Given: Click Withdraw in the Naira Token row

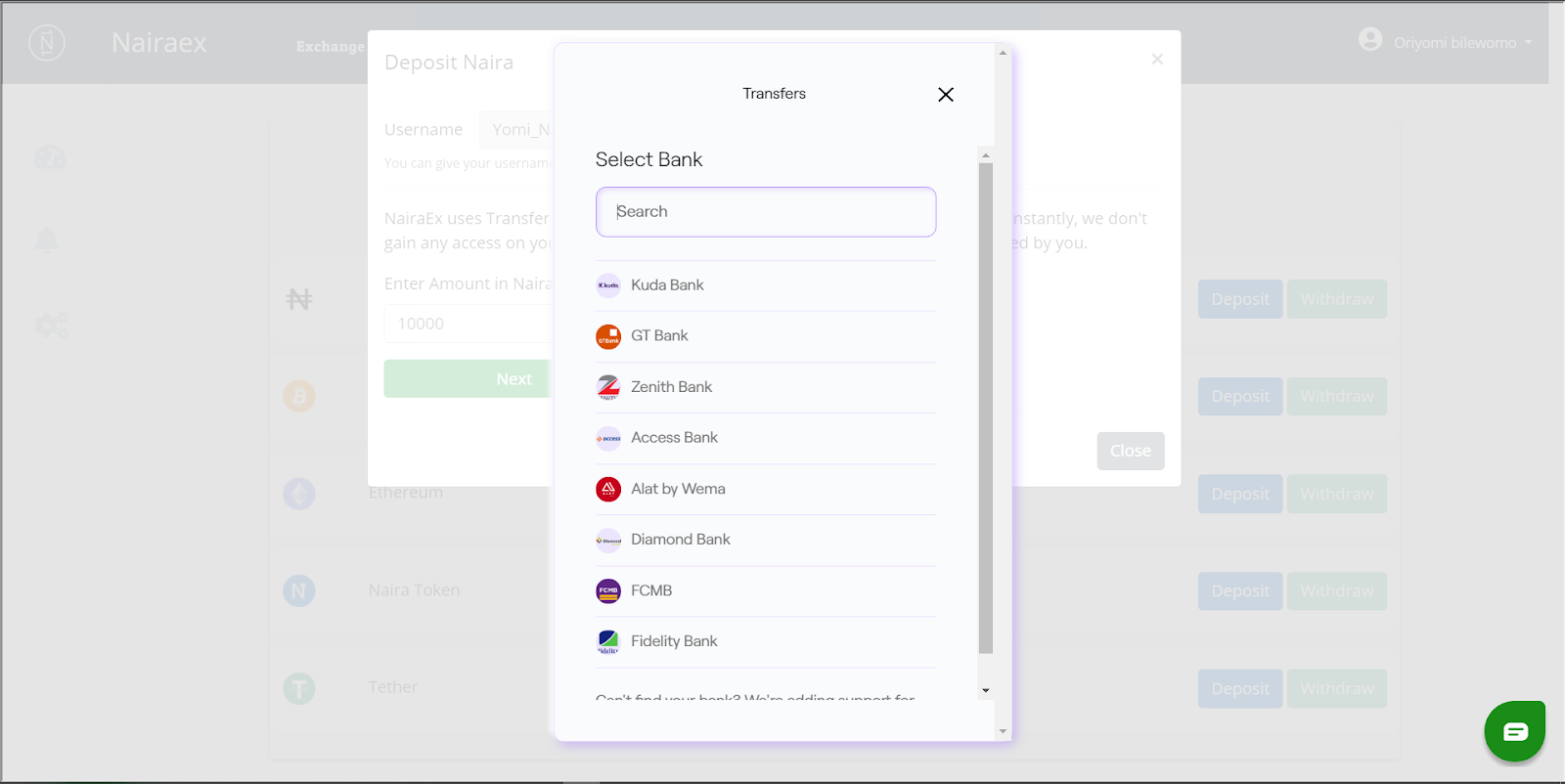Looking at the screenshot, I should (1337, 590).
